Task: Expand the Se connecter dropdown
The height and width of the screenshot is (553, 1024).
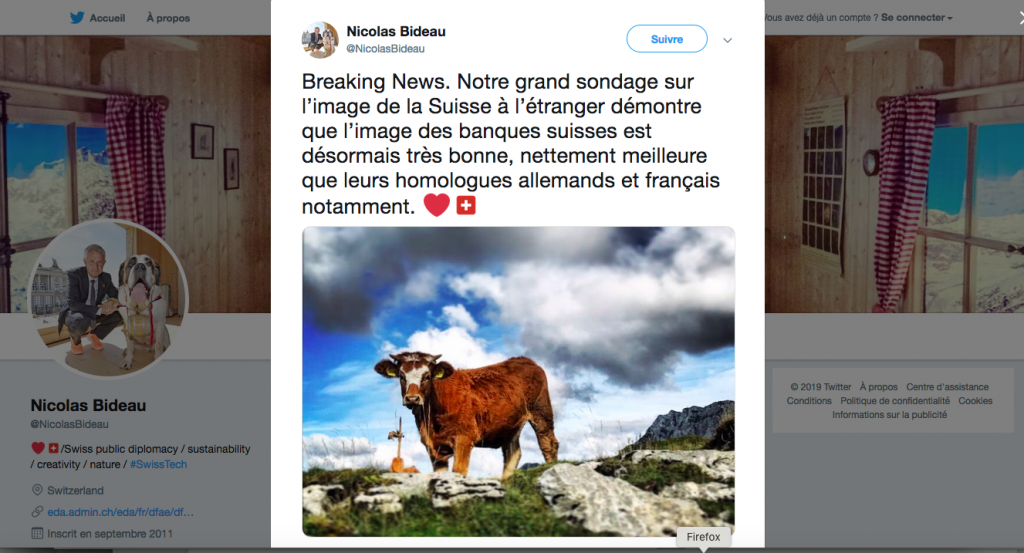Action: pos(916,18)
